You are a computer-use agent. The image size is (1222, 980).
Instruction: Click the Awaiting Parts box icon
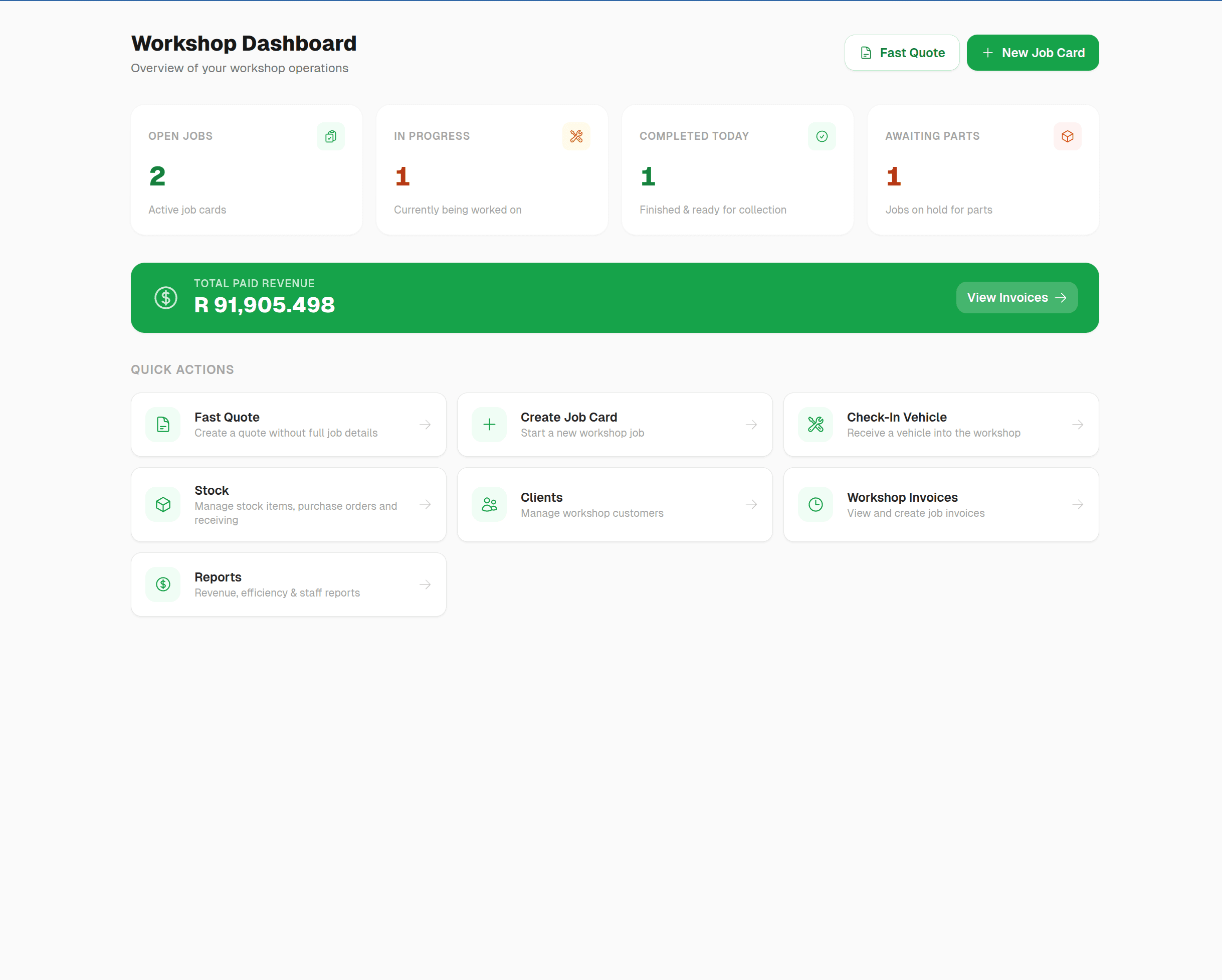pyautogui.click(x=1067, y=136)
